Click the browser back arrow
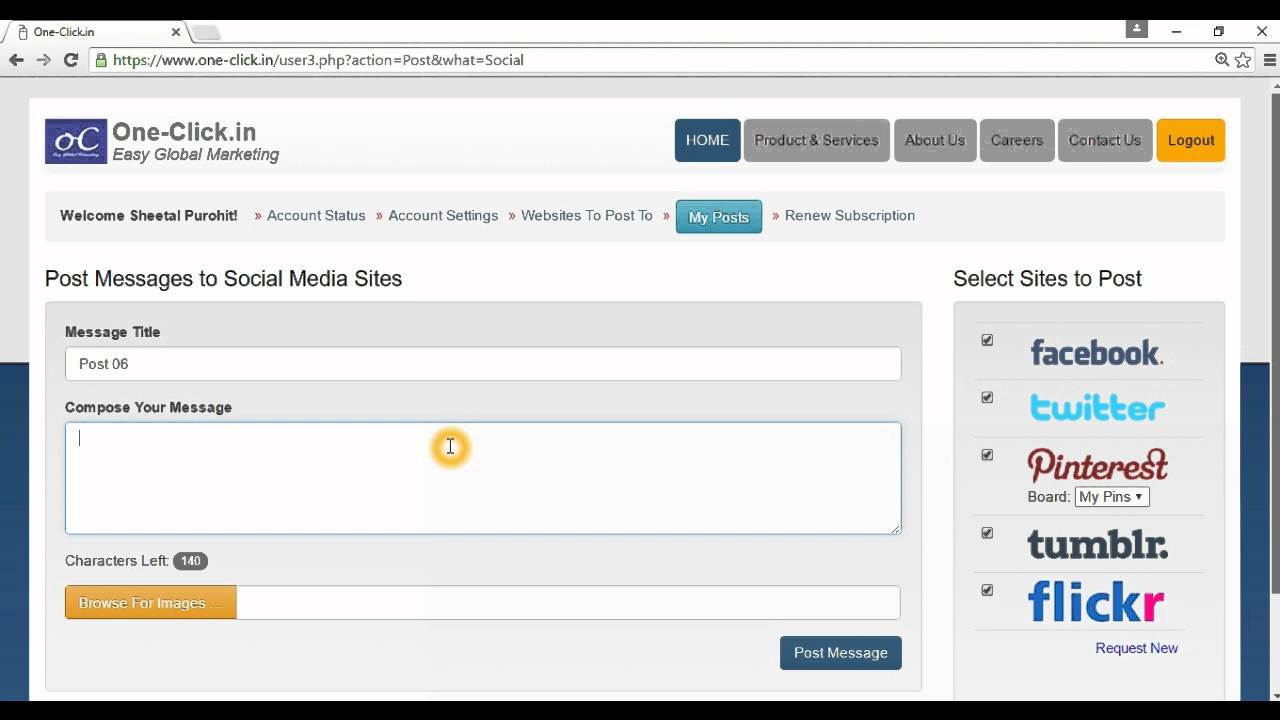Screen dimensions: 1280x720 pos(16,60)
